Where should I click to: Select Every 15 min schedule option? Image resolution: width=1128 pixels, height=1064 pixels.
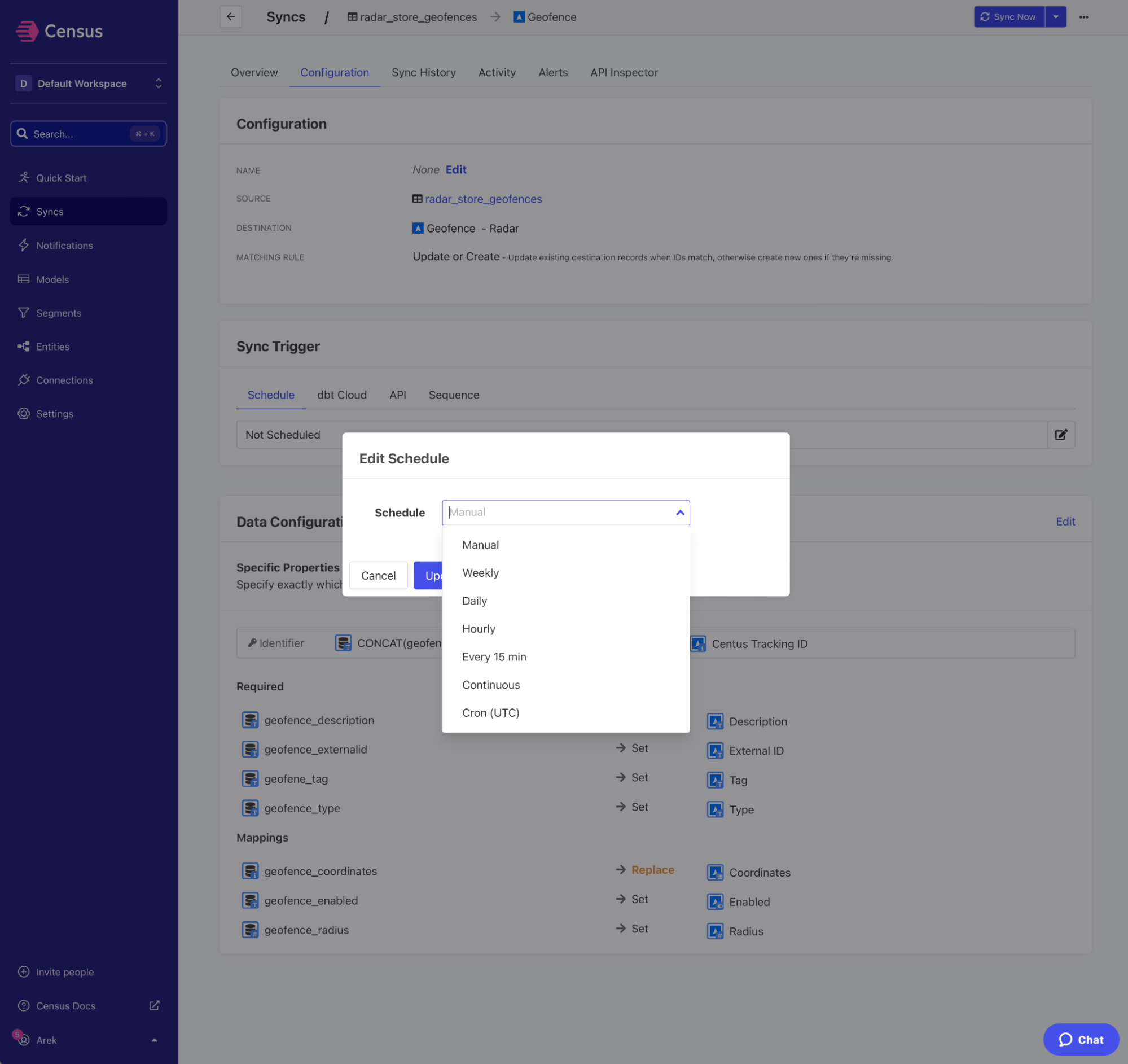click(494, 656)
